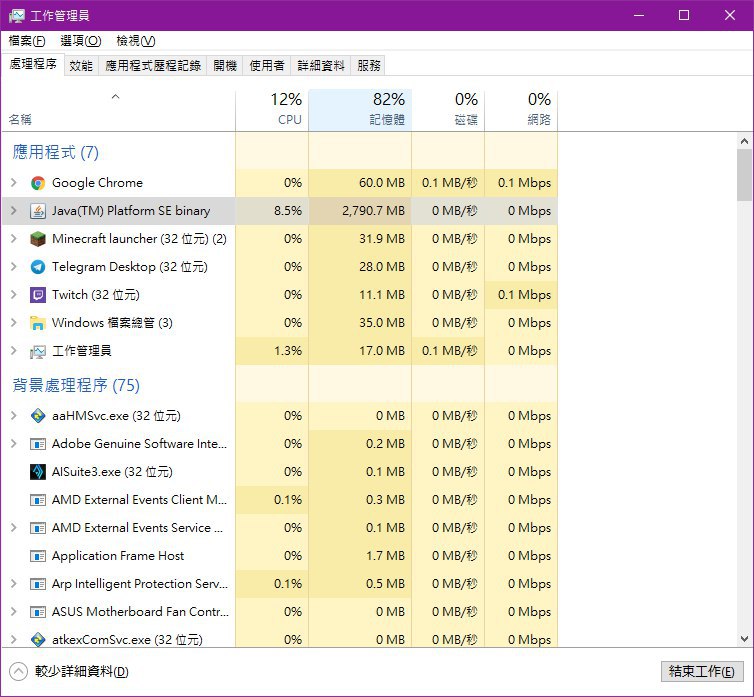754x697 pixels.
Task: Click the Windows 檔案總管 folder icon
Action: (x=38, y=323)
